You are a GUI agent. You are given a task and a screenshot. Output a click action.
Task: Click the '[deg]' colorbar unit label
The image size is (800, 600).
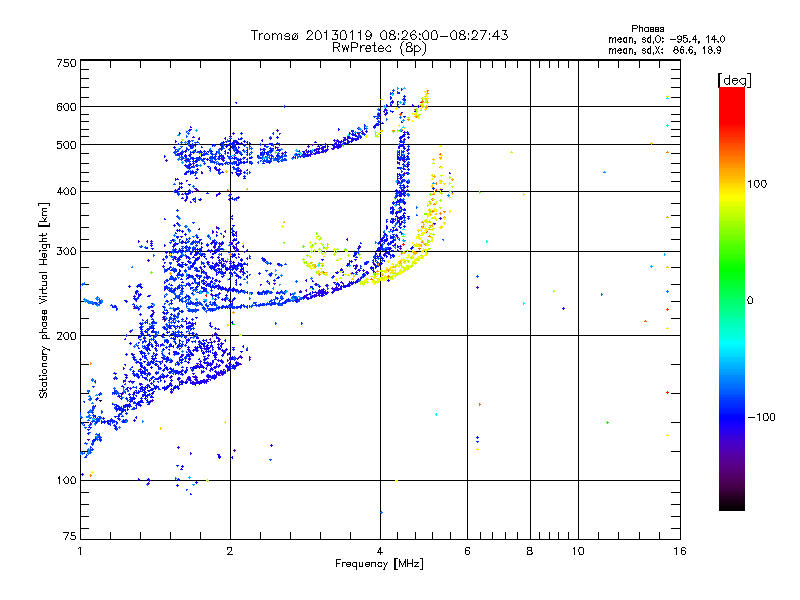(x=734, y=80)
